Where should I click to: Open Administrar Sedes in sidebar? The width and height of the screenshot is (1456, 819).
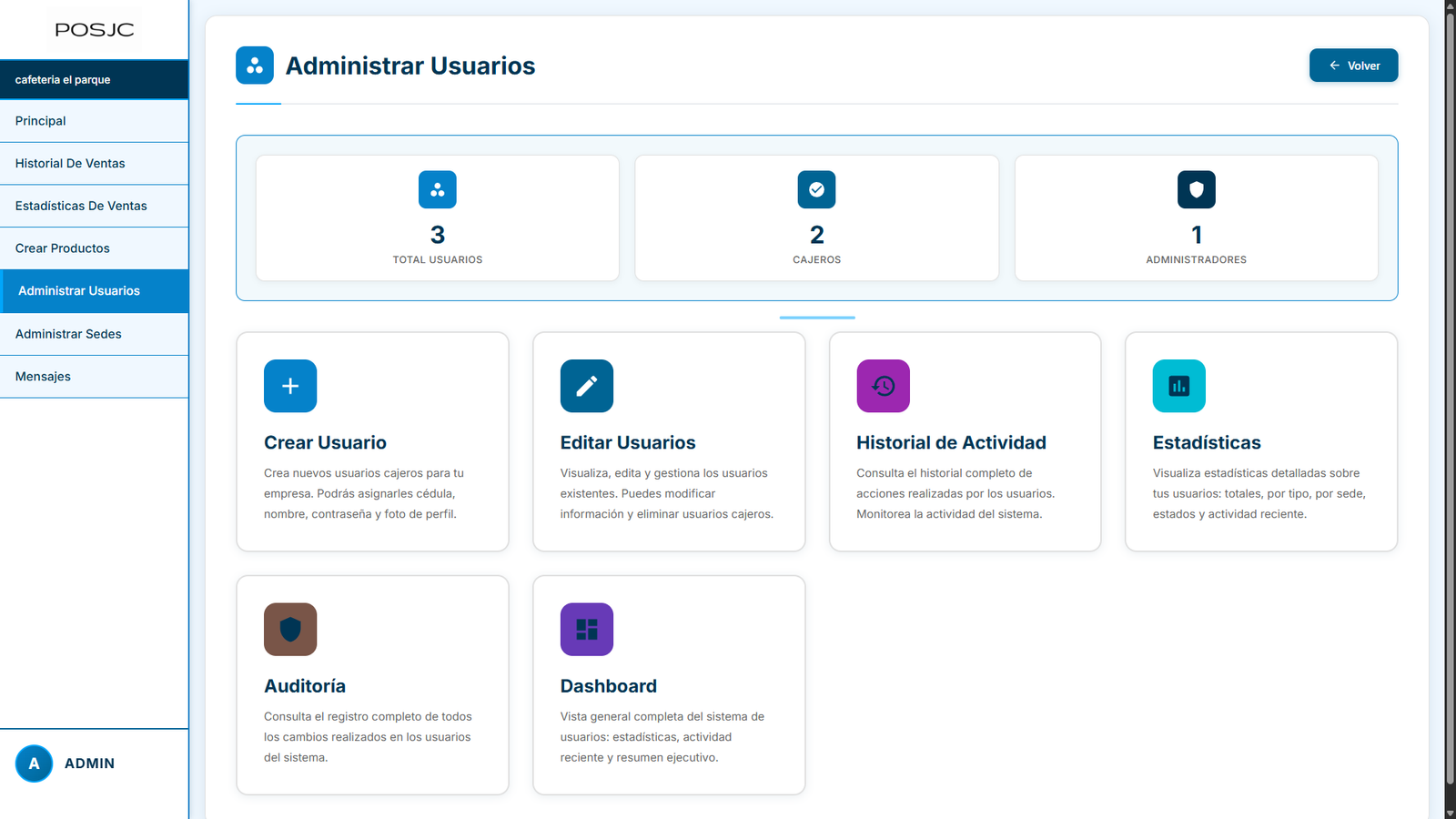coord(68,334)
